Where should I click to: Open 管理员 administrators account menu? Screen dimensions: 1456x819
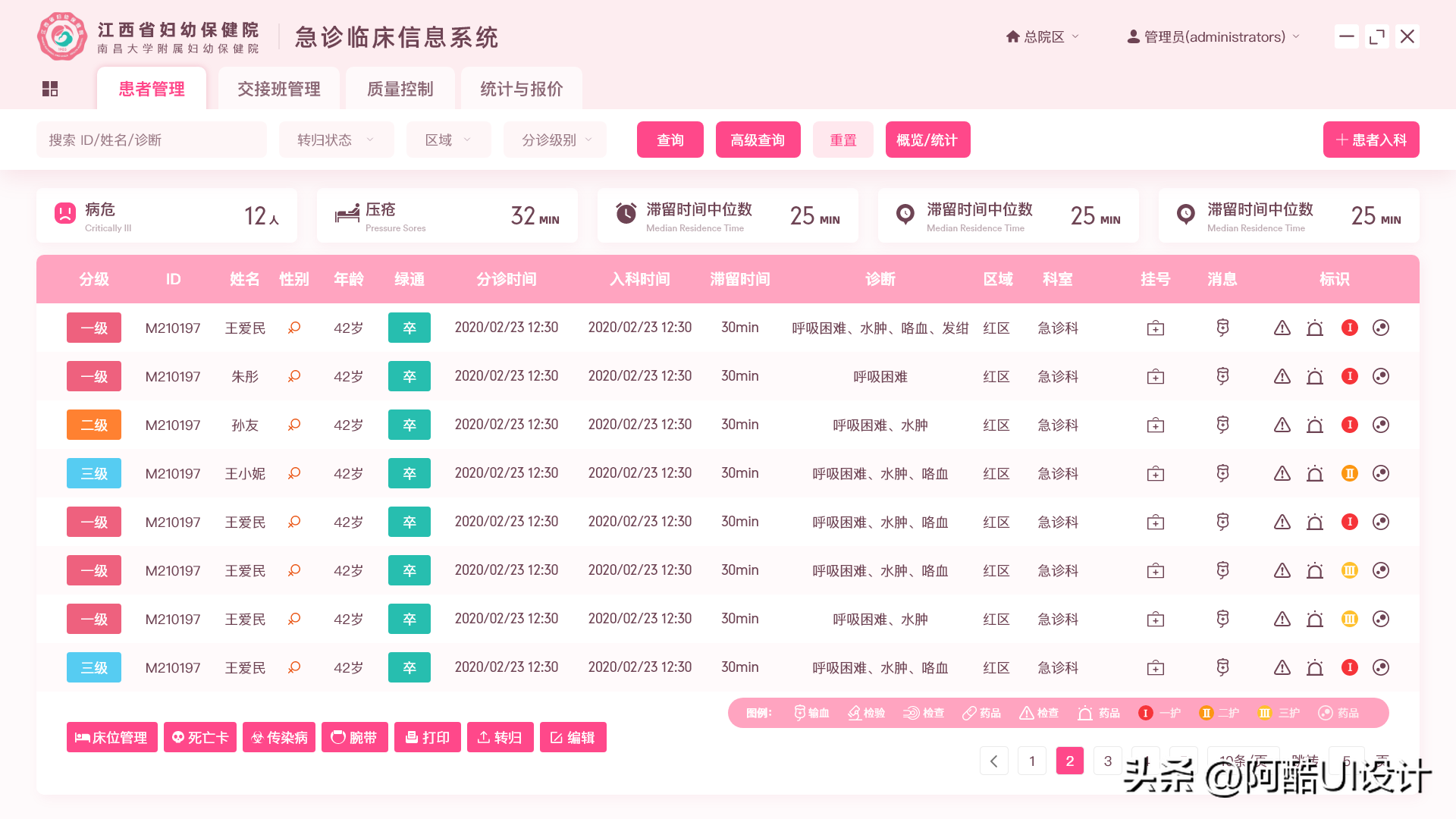pyautogui.click(x=1213, y=36)
